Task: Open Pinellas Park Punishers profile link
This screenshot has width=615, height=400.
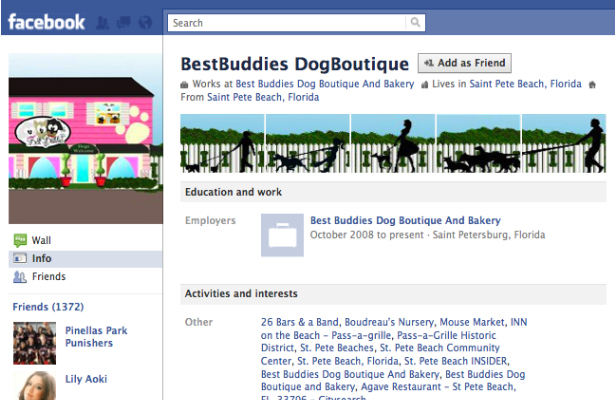Action: point(96,336)
